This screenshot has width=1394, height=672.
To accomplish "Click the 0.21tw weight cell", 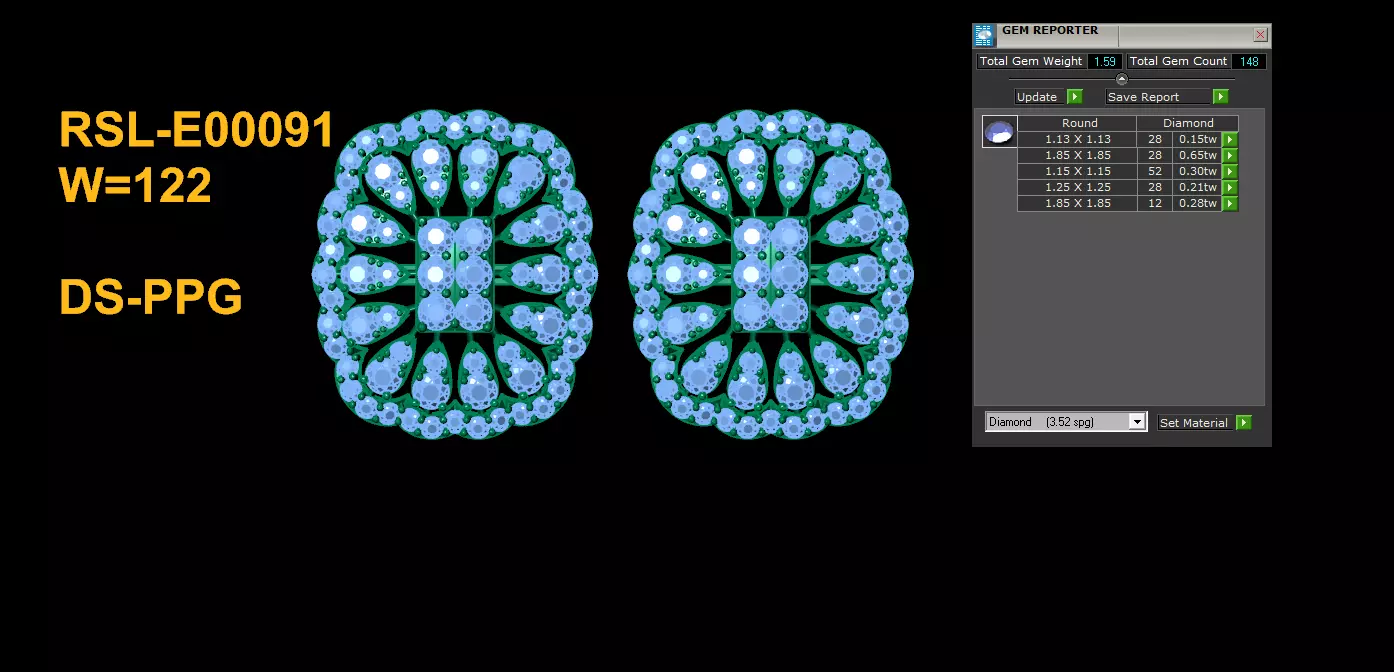I will (1198, 188).
